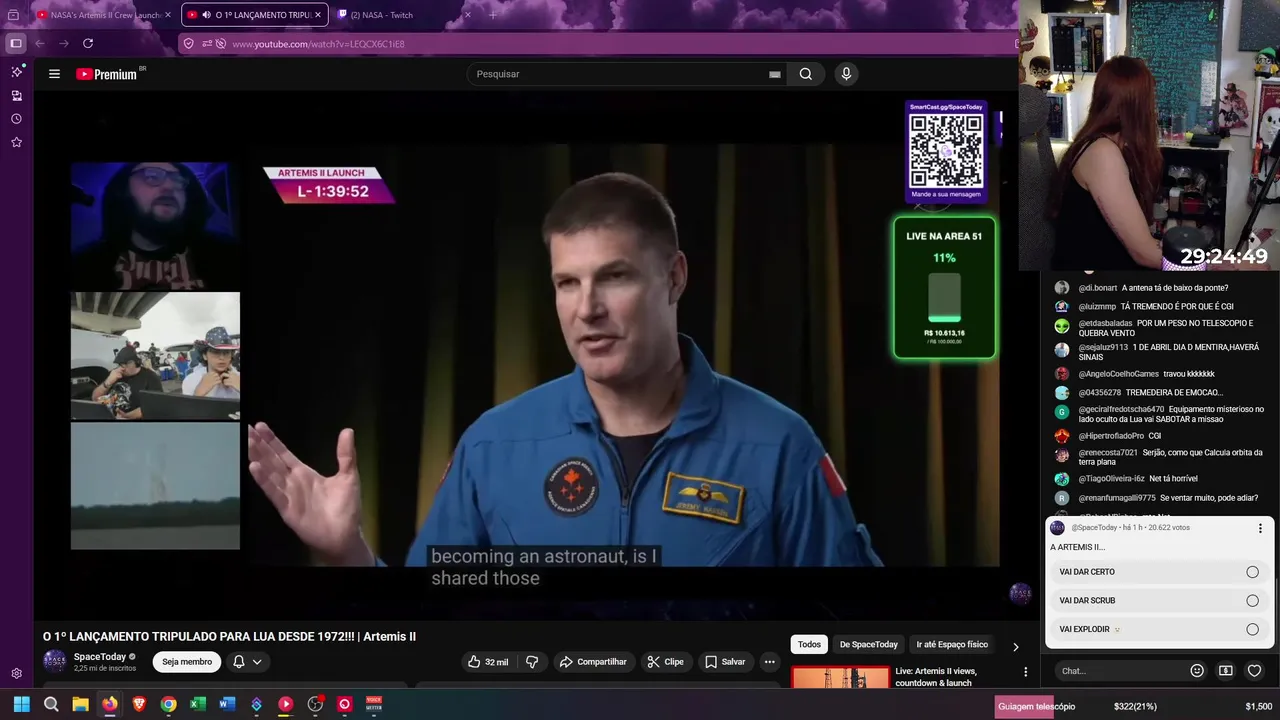Select poll option VAI EXPLODIR

click(1160, 630)
